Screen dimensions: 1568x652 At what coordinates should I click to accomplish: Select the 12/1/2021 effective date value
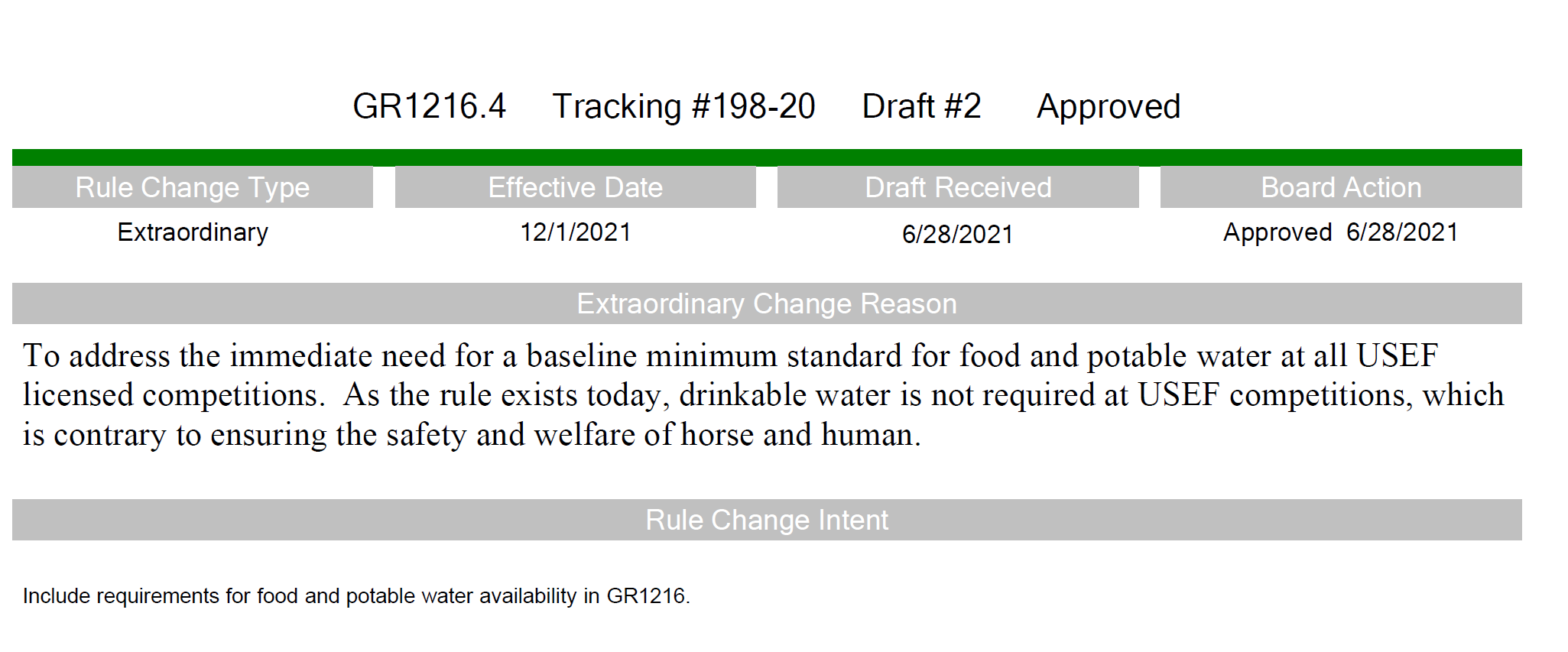(x=576, y=232)
